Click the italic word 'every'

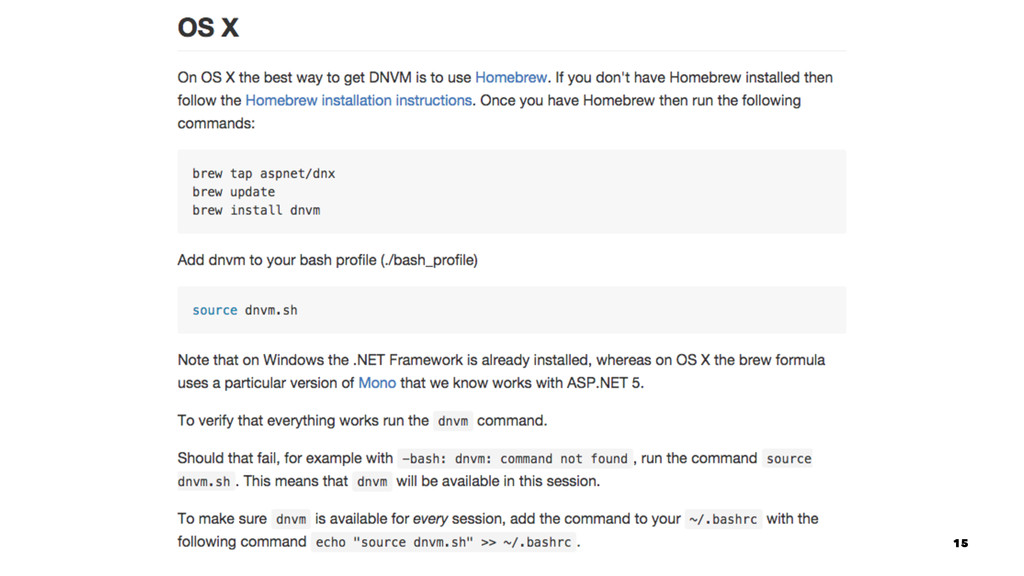point(430,519)
